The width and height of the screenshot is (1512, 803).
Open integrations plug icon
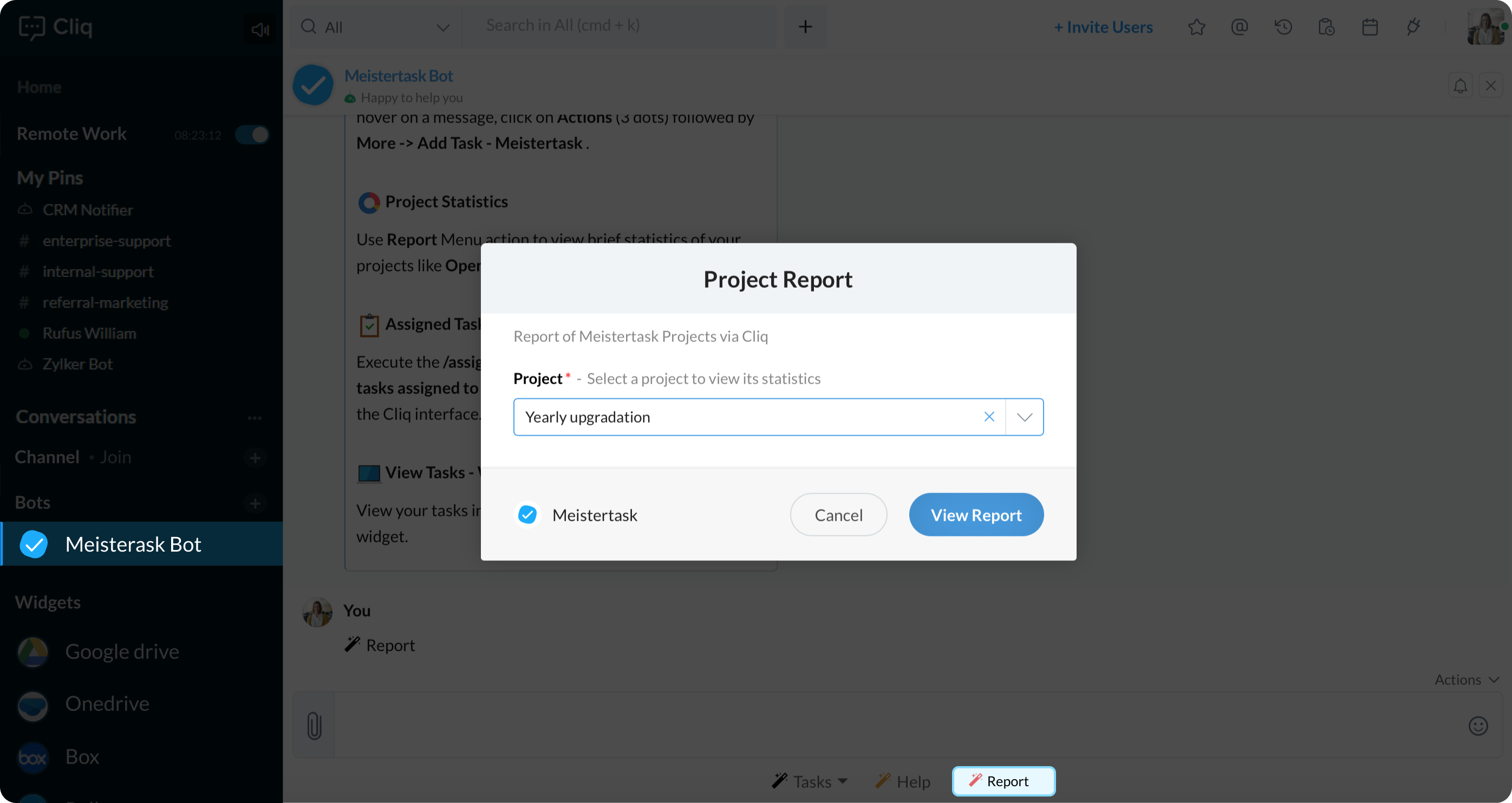[1413, 27]
